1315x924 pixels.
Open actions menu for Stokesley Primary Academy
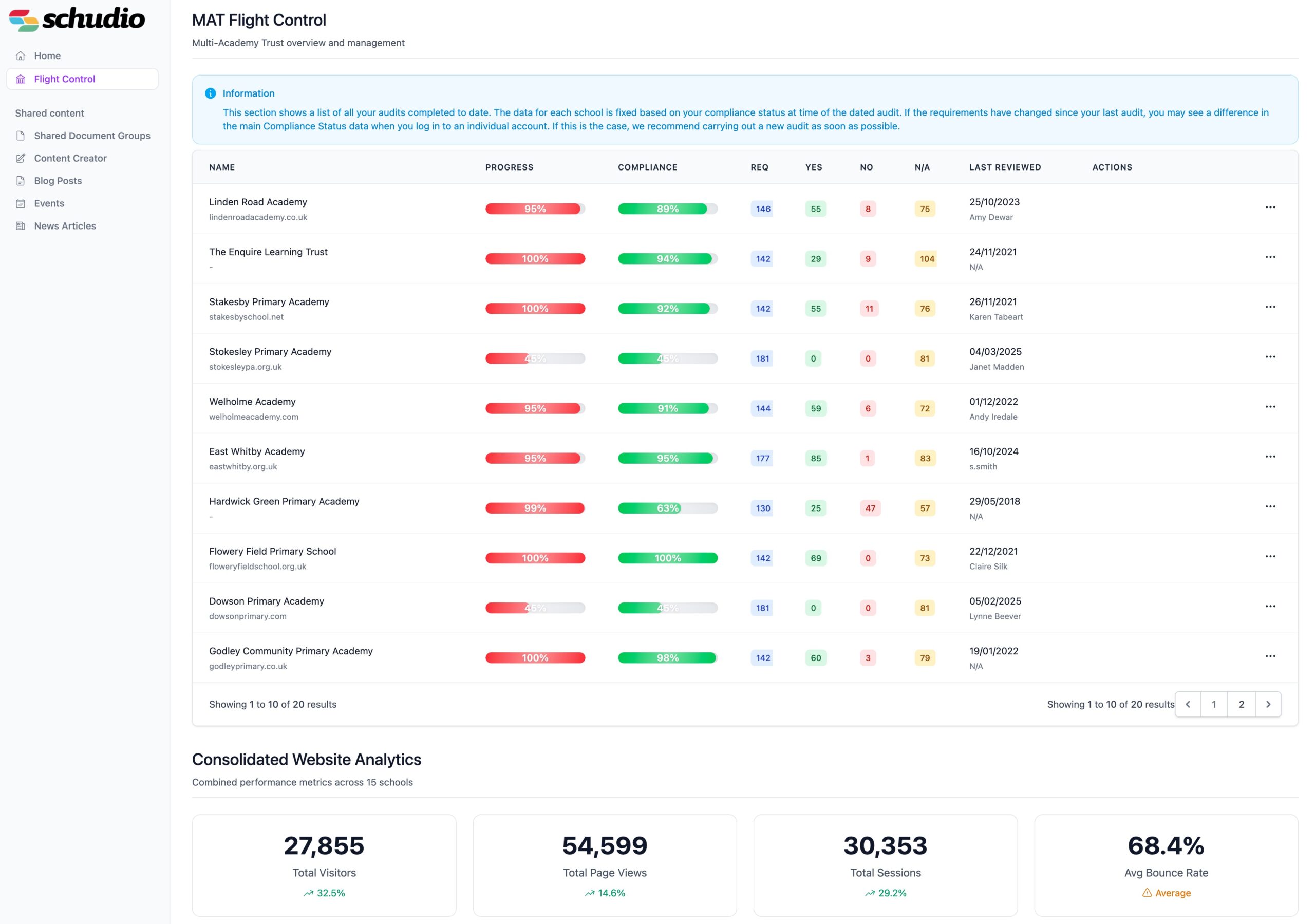coord(1270,357)
